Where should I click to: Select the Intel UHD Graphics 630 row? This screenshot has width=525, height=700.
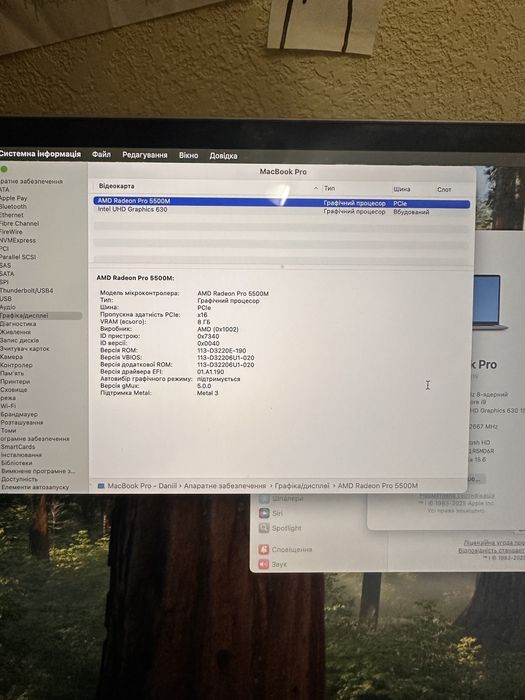click(282, 210)
